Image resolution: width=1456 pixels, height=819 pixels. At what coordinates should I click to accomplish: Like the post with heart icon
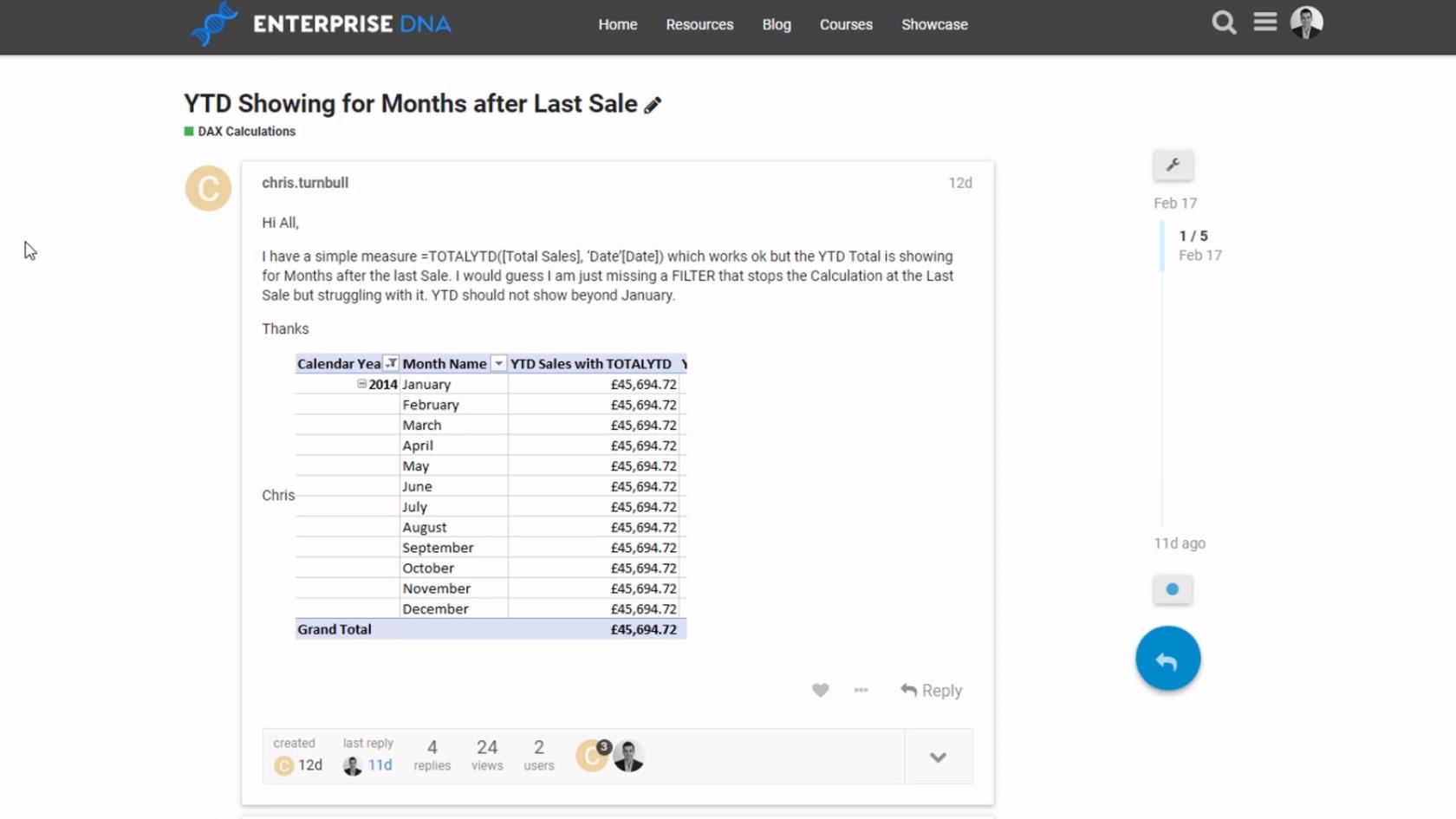point(820,691)
